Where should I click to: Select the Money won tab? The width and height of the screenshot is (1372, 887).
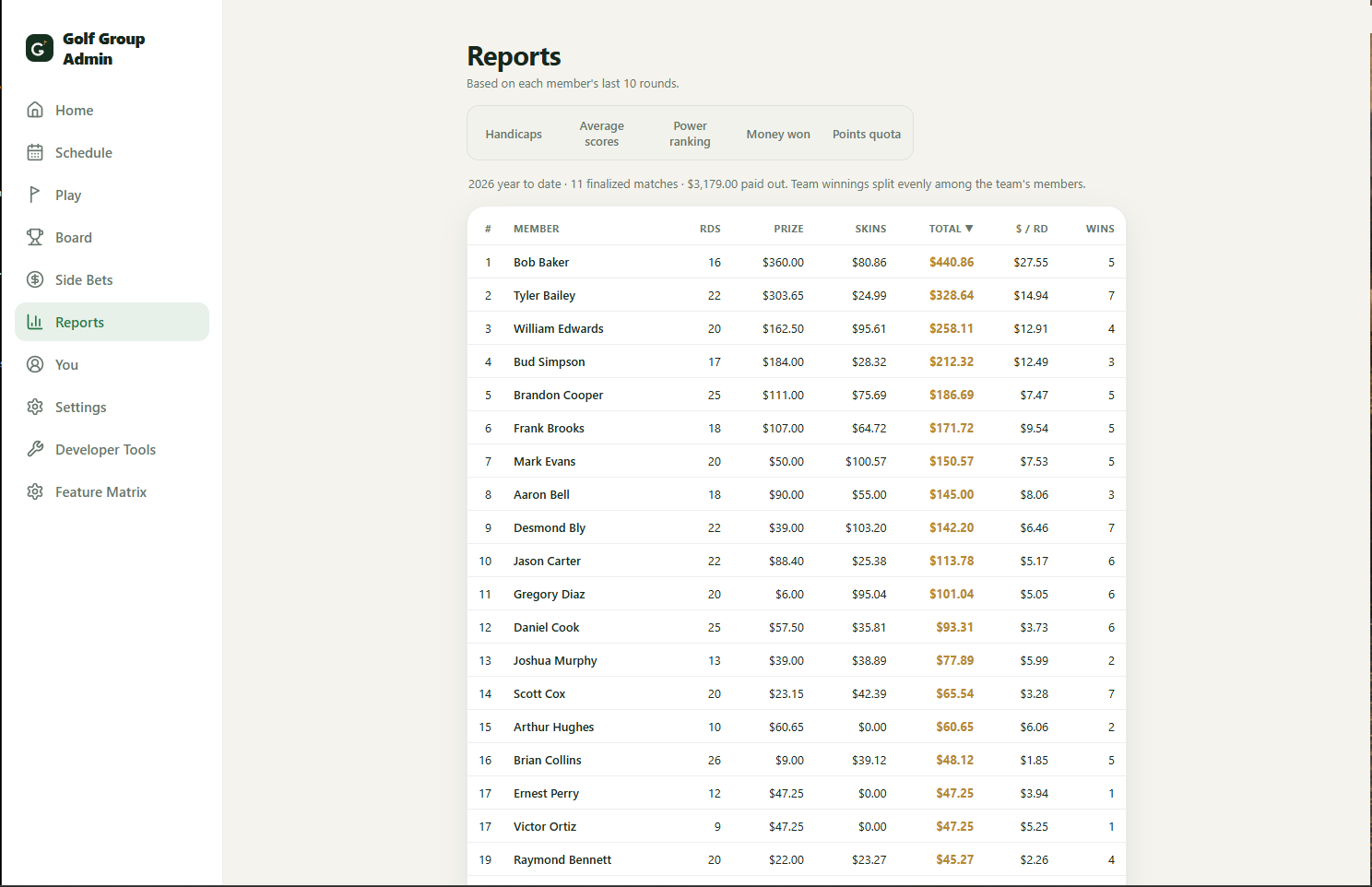[778, 134]
